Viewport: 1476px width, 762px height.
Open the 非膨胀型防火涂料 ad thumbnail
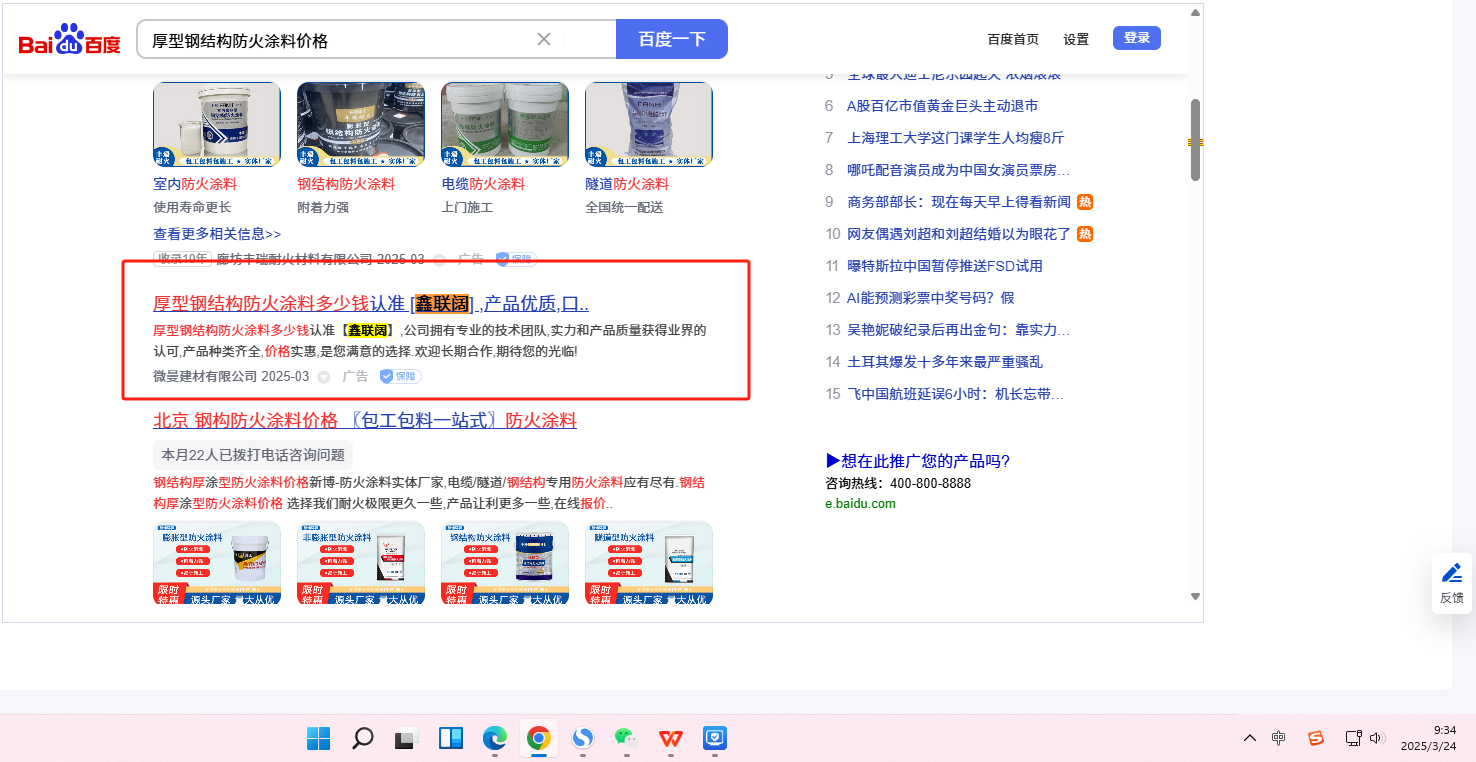tap(361, 563)
